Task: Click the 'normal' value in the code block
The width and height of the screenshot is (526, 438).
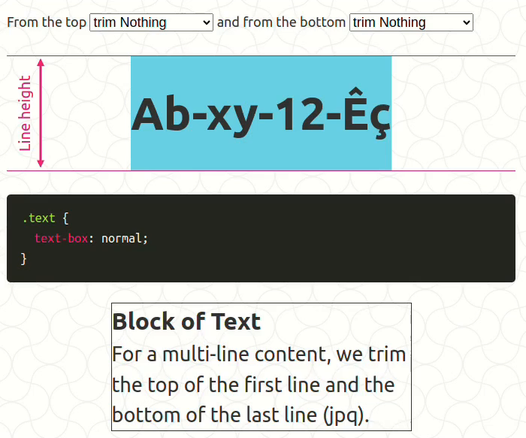Action: pos(121,238)
